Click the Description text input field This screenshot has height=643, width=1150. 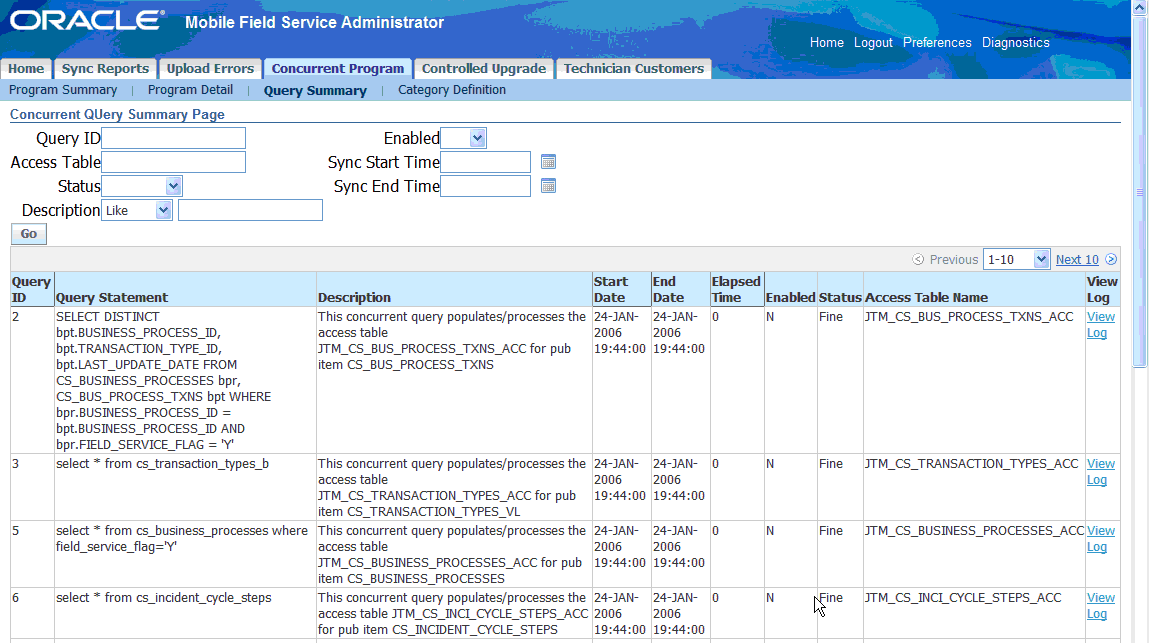[x=250, y=210]
